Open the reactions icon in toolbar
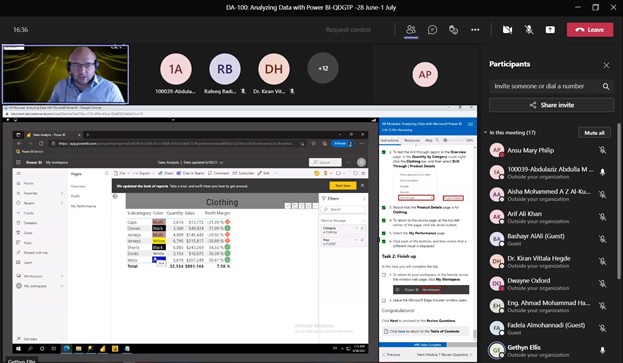This screenshot has height=363, width=623. click(453, 30)
